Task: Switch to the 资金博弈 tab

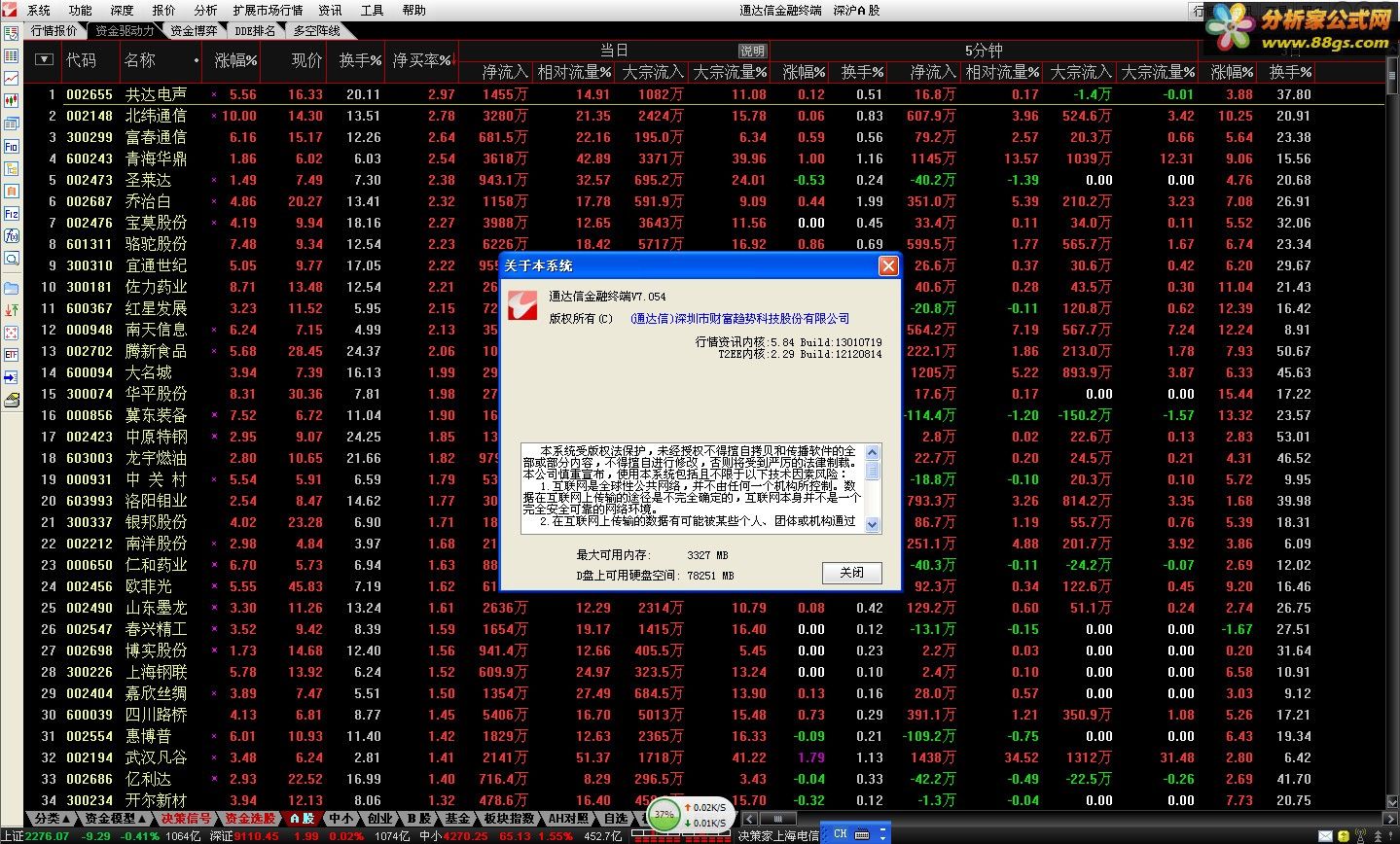Action: (195, 31)
